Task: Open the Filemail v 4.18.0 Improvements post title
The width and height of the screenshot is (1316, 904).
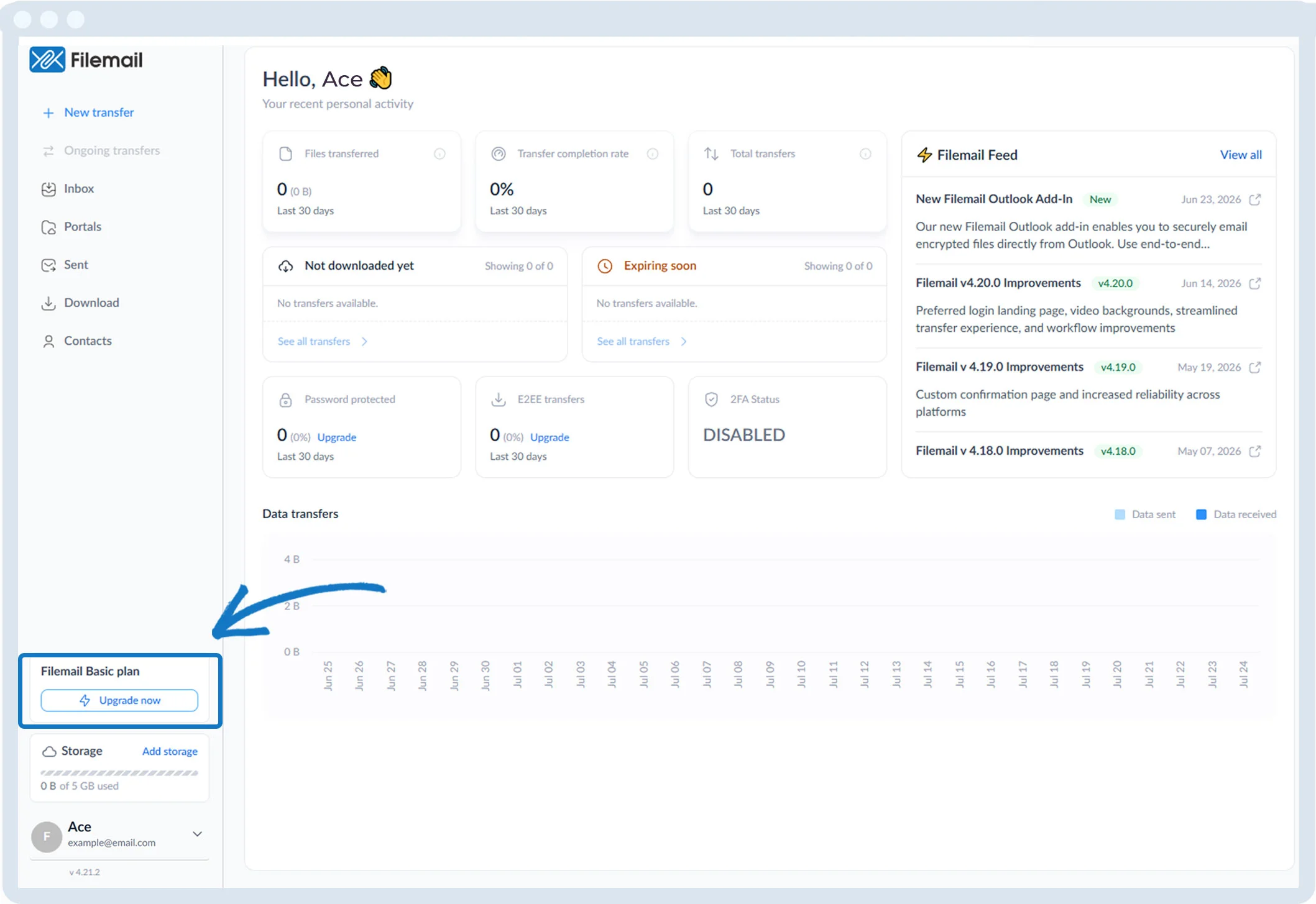Action: (1000, 450)
